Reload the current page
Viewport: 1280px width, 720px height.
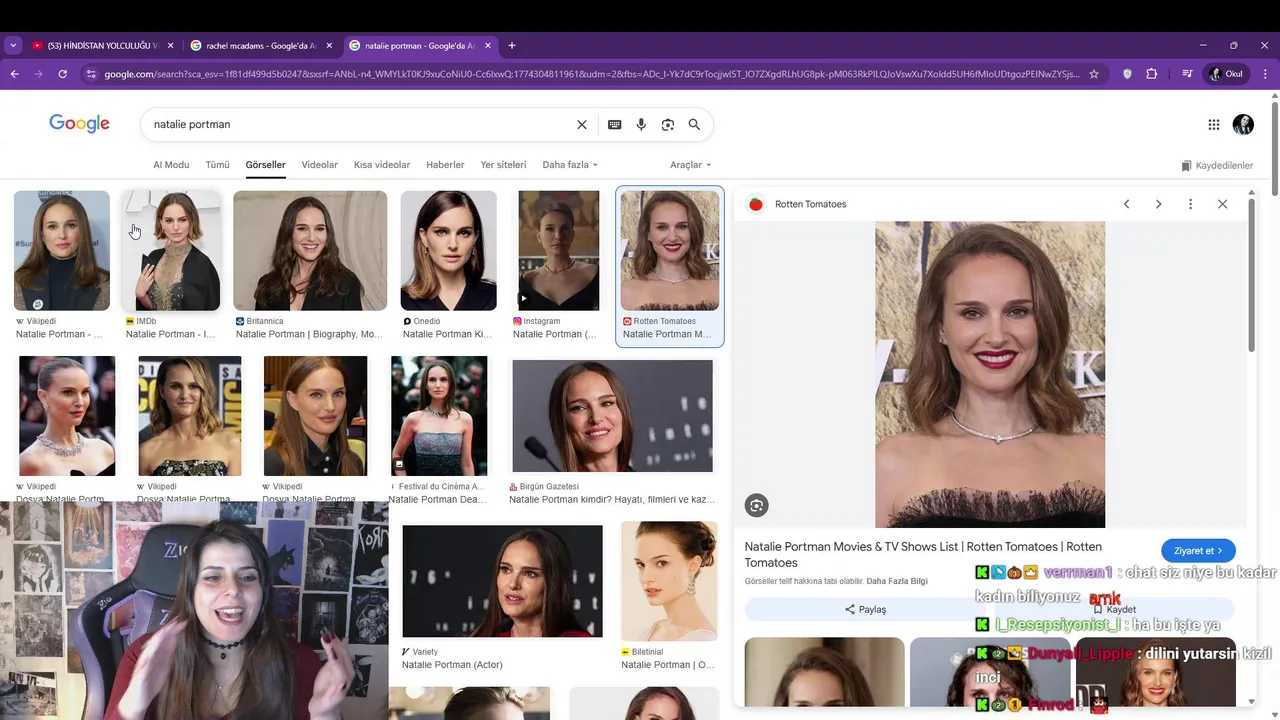pyautogui.click(x=62, y=74)
